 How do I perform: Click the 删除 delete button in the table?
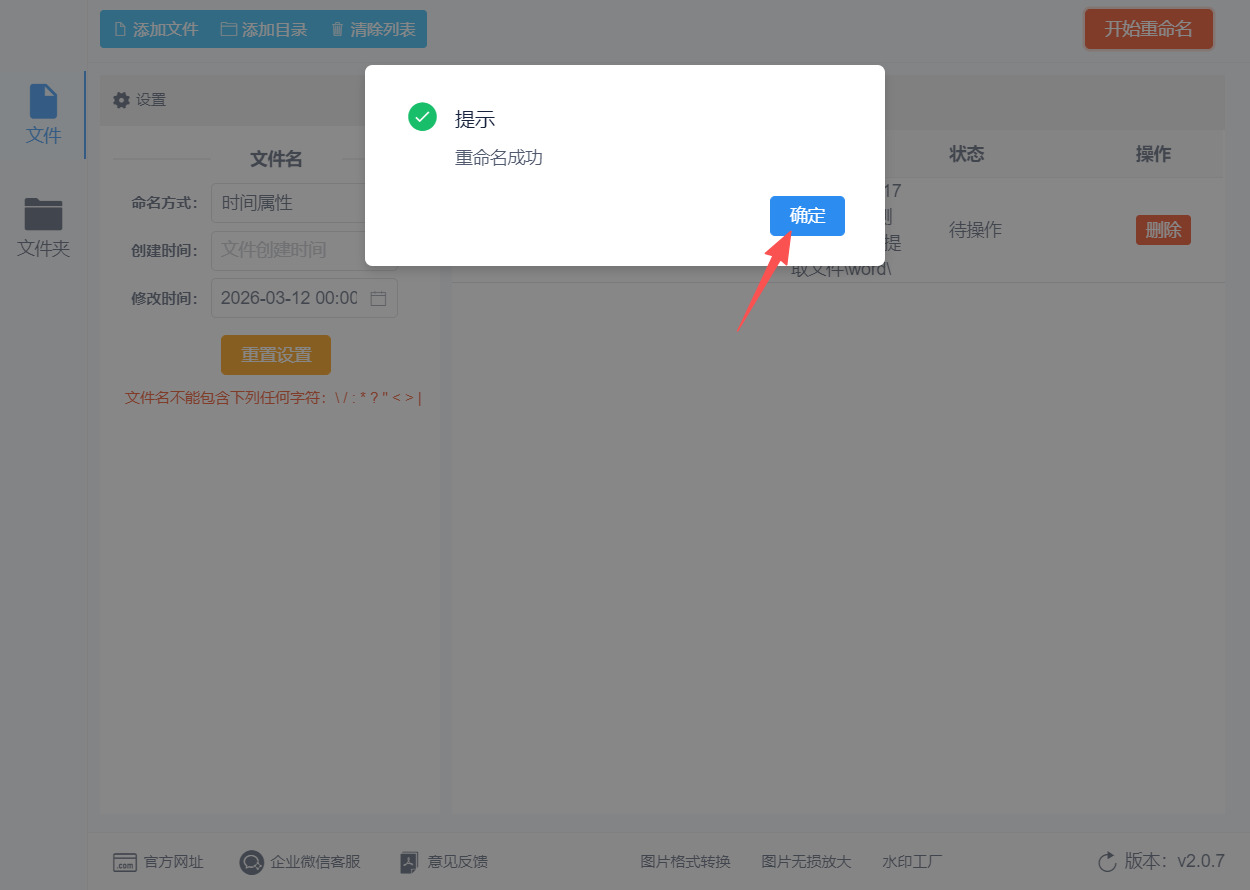pyautogui.click(x=1163, y=229)
